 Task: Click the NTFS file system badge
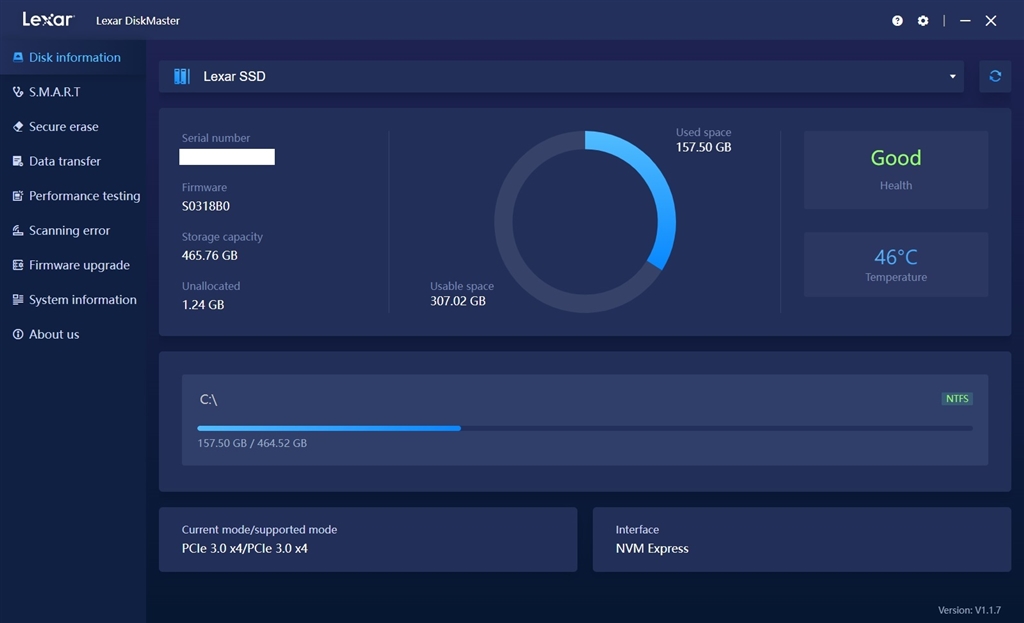pos(957,398)
